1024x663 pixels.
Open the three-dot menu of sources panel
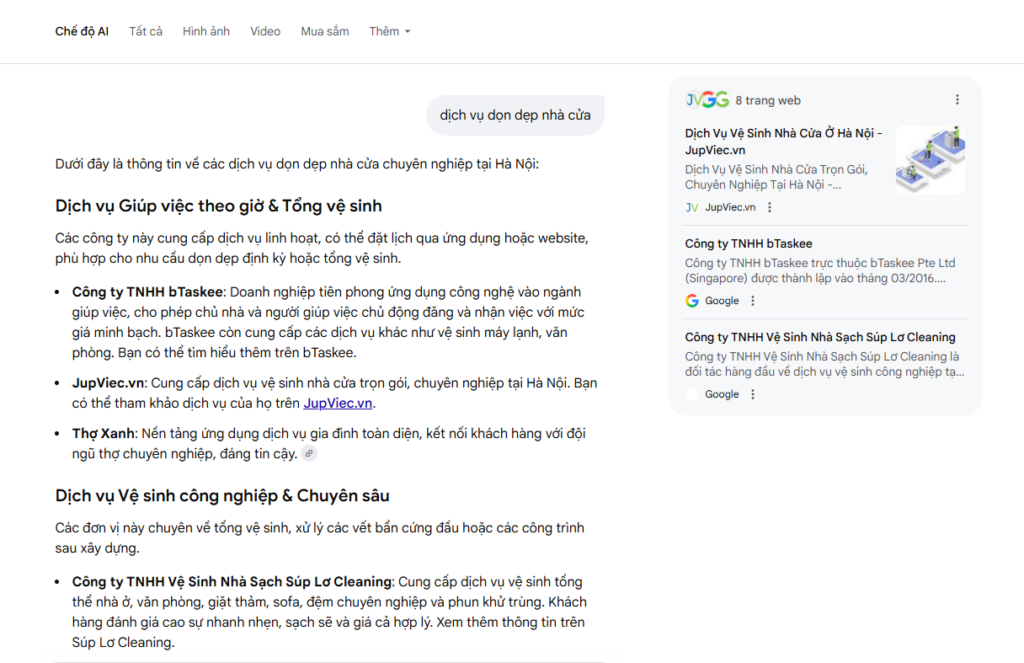(957, 100)
